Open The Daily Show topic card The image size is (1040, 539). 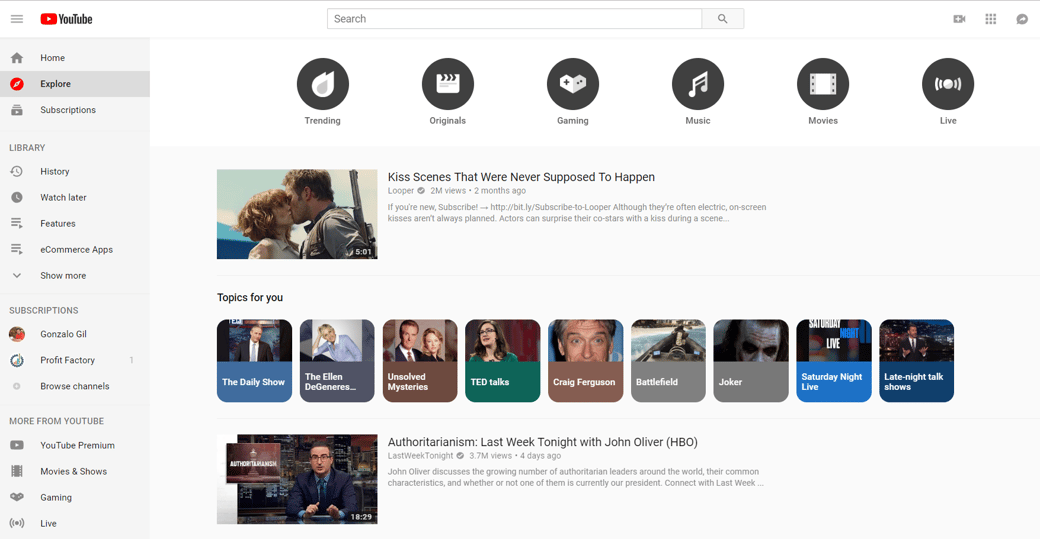(x=254, y=361)
